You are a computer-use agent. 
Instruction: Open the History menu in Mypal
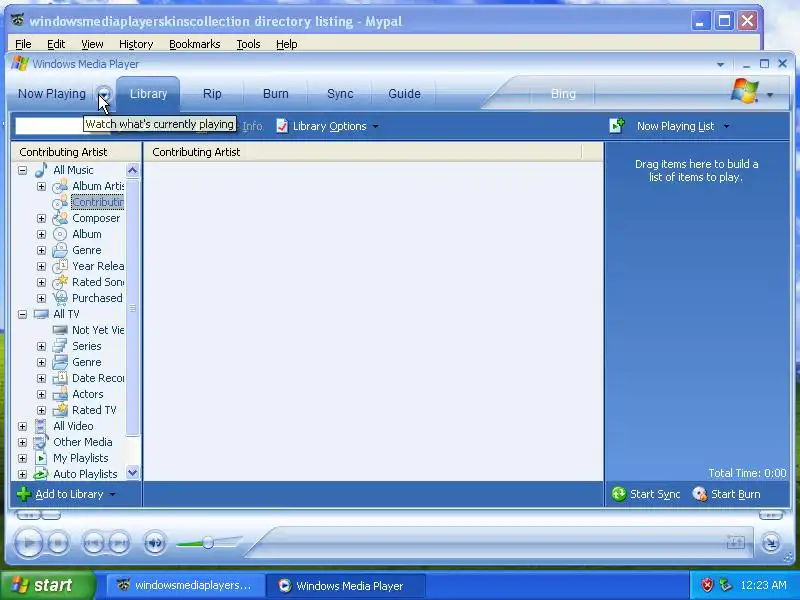click(x=136, y=44)
